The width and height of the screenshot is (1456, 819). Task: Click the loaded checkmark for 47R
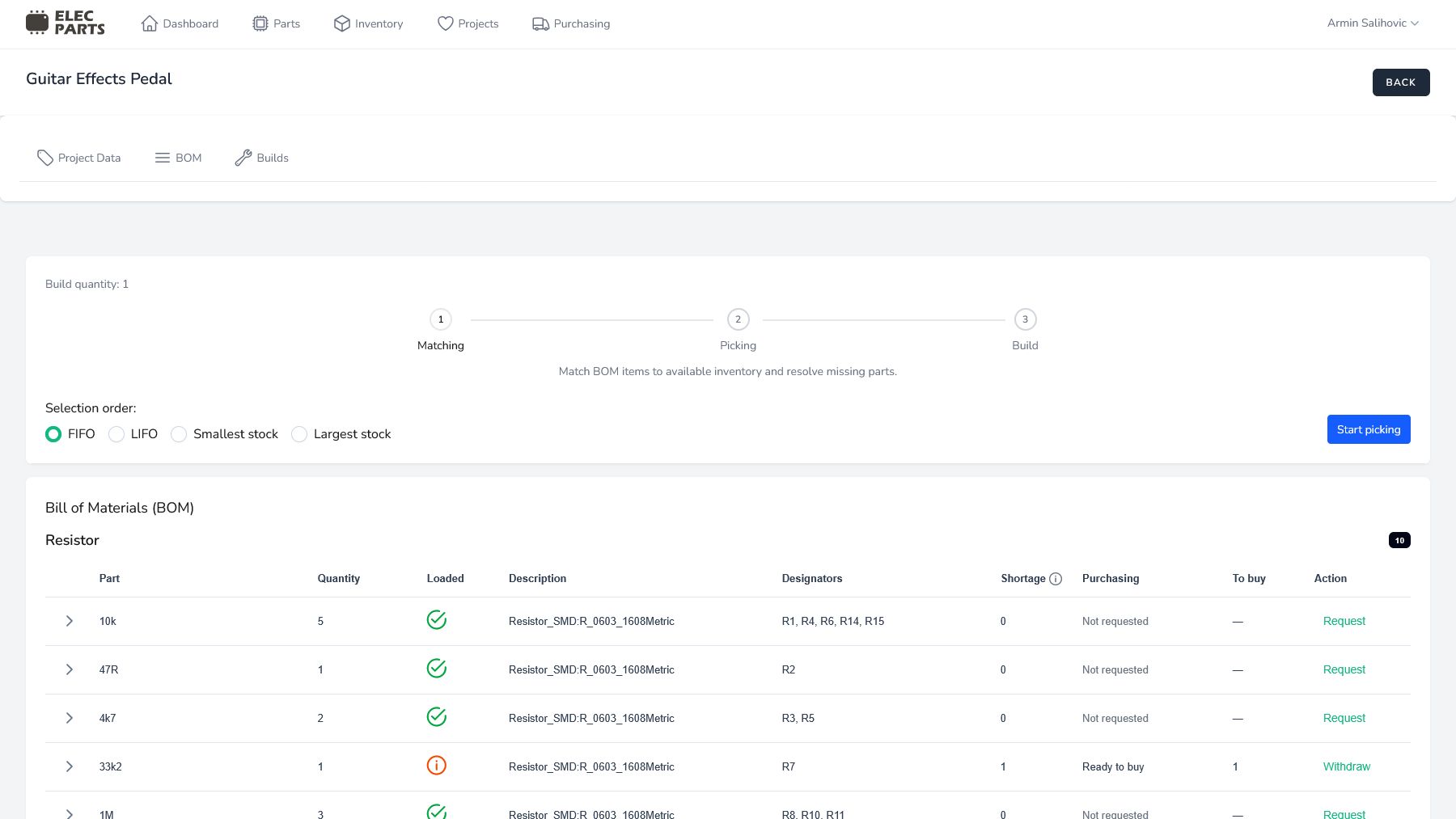click(437, 669)
